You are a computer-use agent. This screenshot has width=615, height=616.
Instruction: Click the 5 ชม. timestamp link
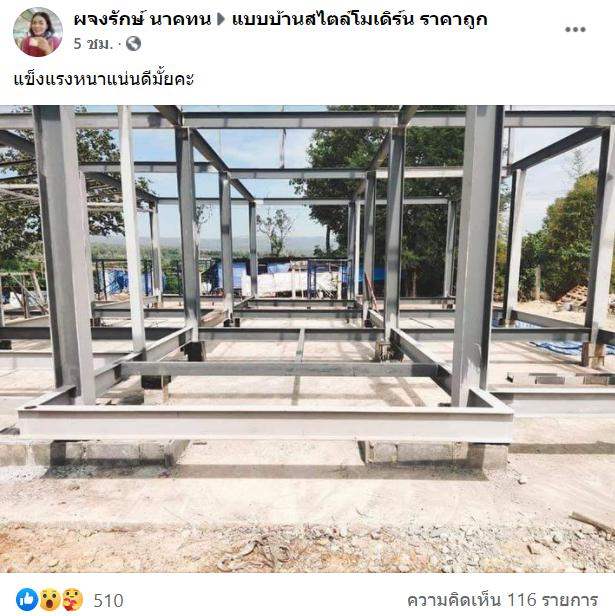[93, 44]
